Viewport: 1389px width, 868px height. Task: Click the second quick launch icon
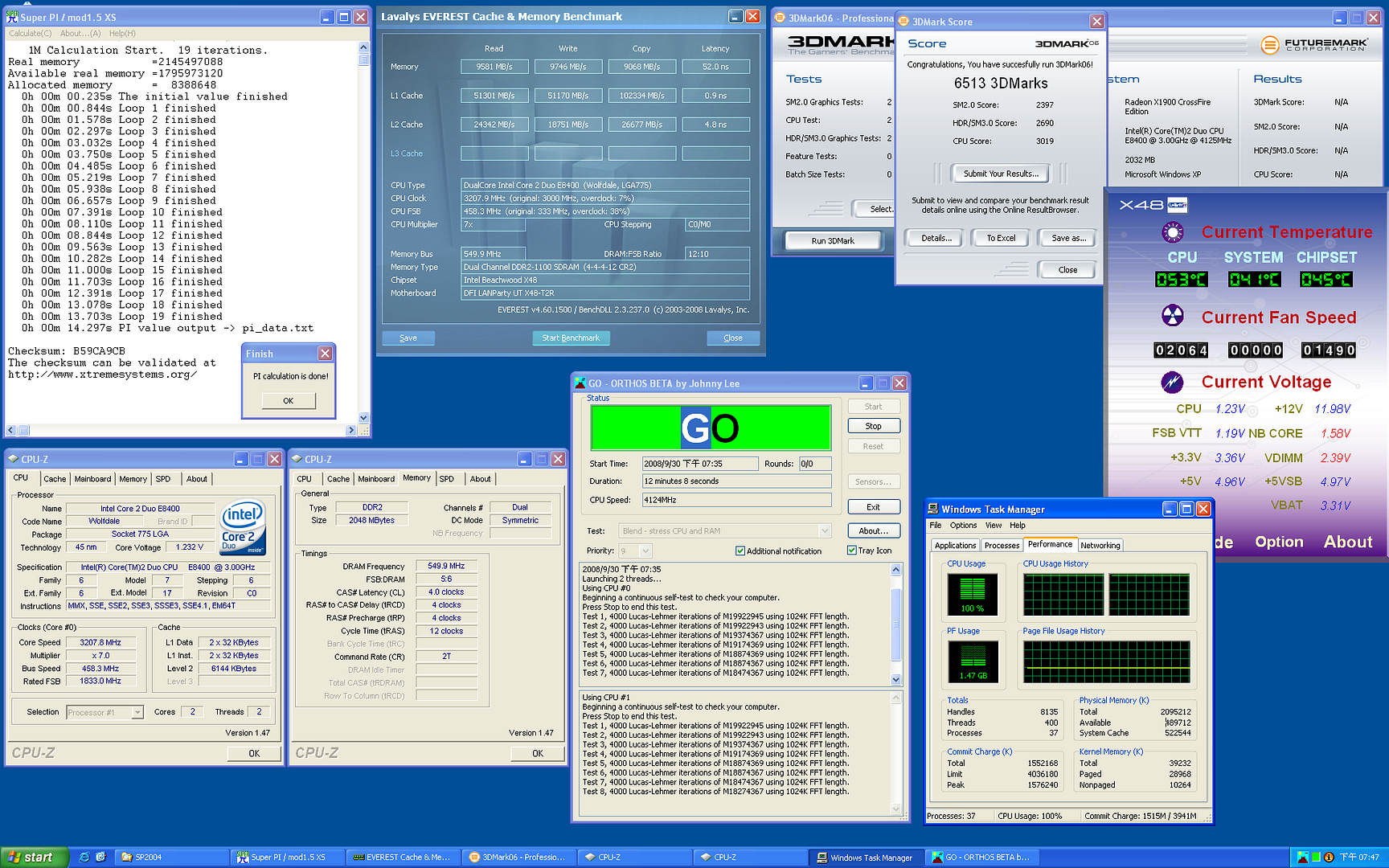(x=100, y=857)
